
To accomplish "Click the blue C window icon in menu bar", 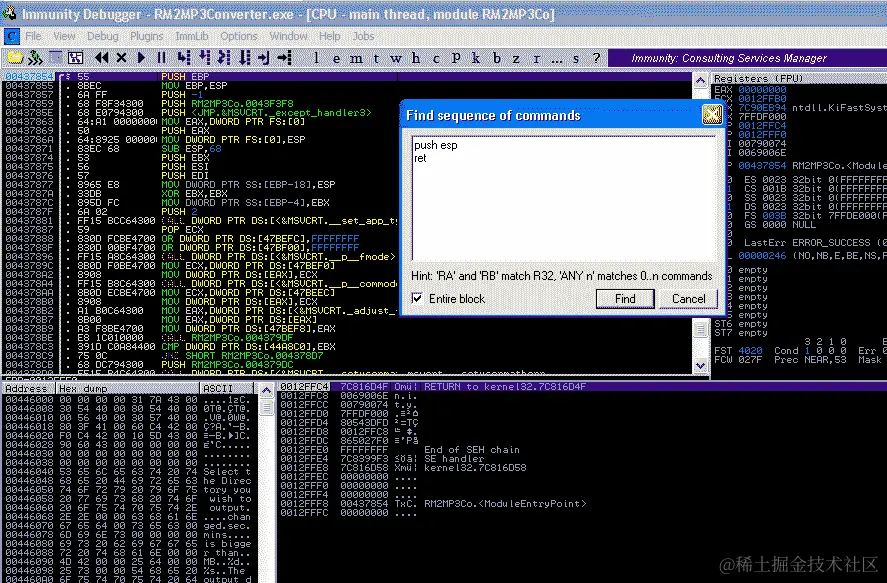I will pyautogui.click(x=12, y=36).
